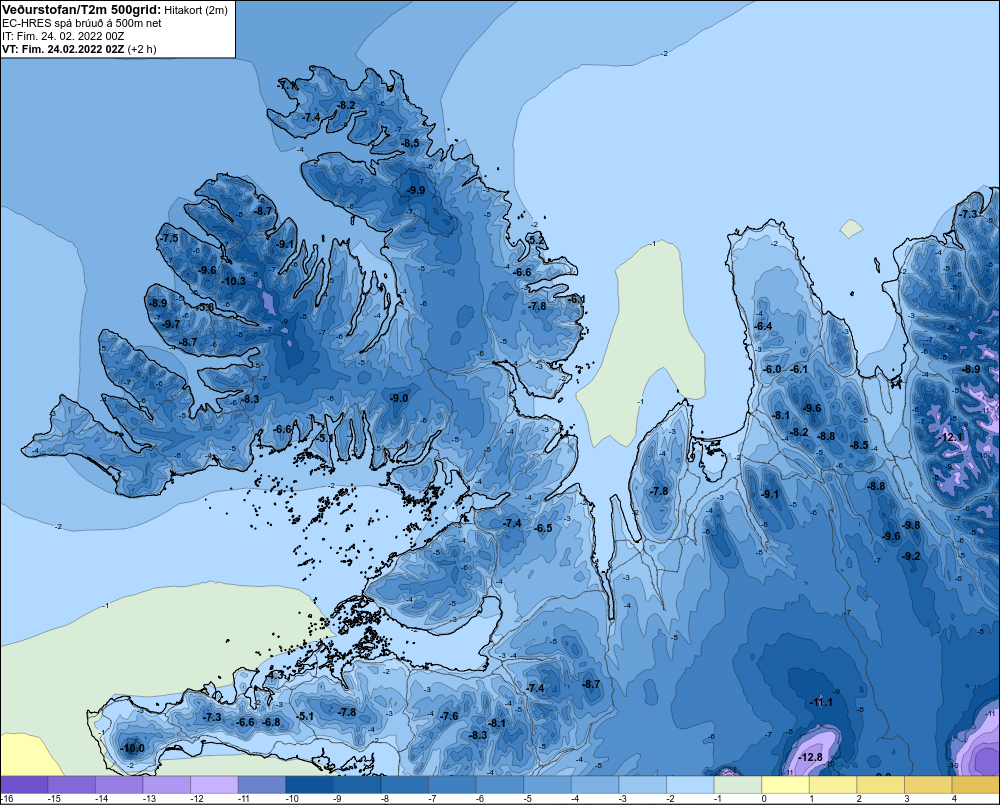
Task: Click the -9.9 temperature label
Action: pyautogui.click(x=416, y=190)
